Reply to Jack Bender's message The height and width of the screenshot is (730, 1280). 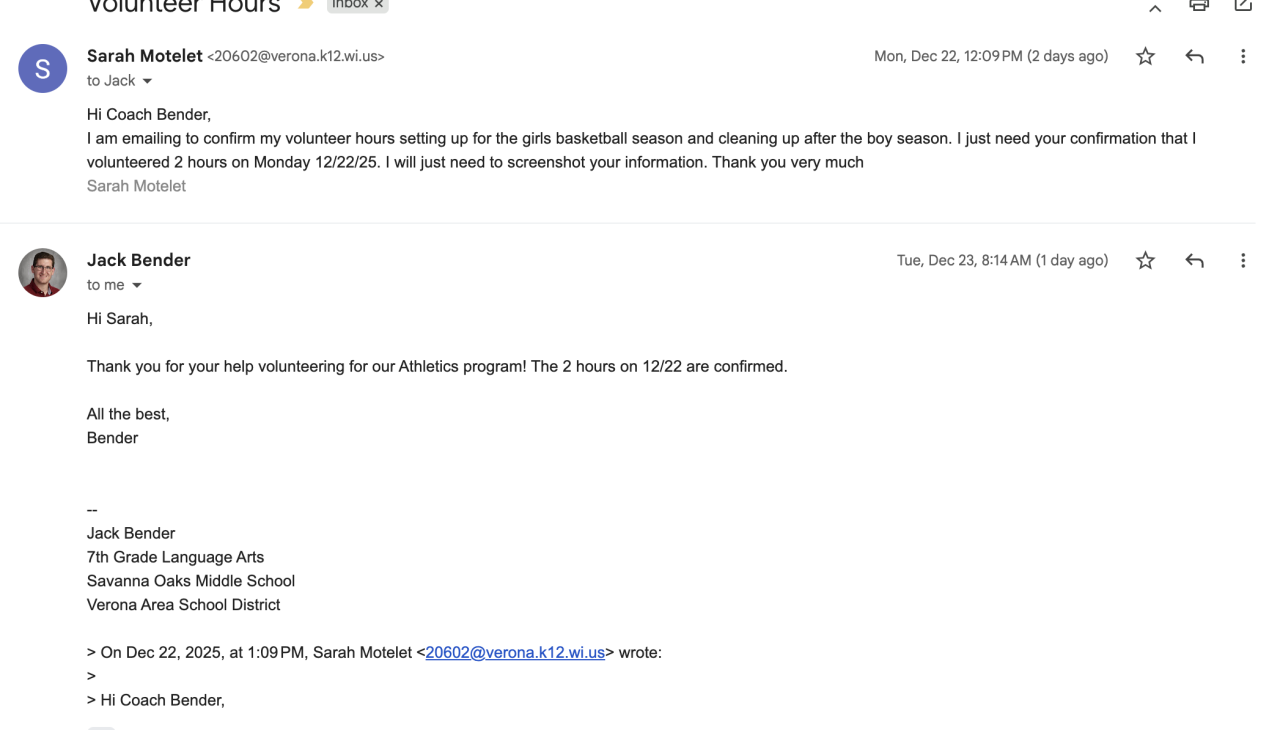click(x=1194, y=261)
